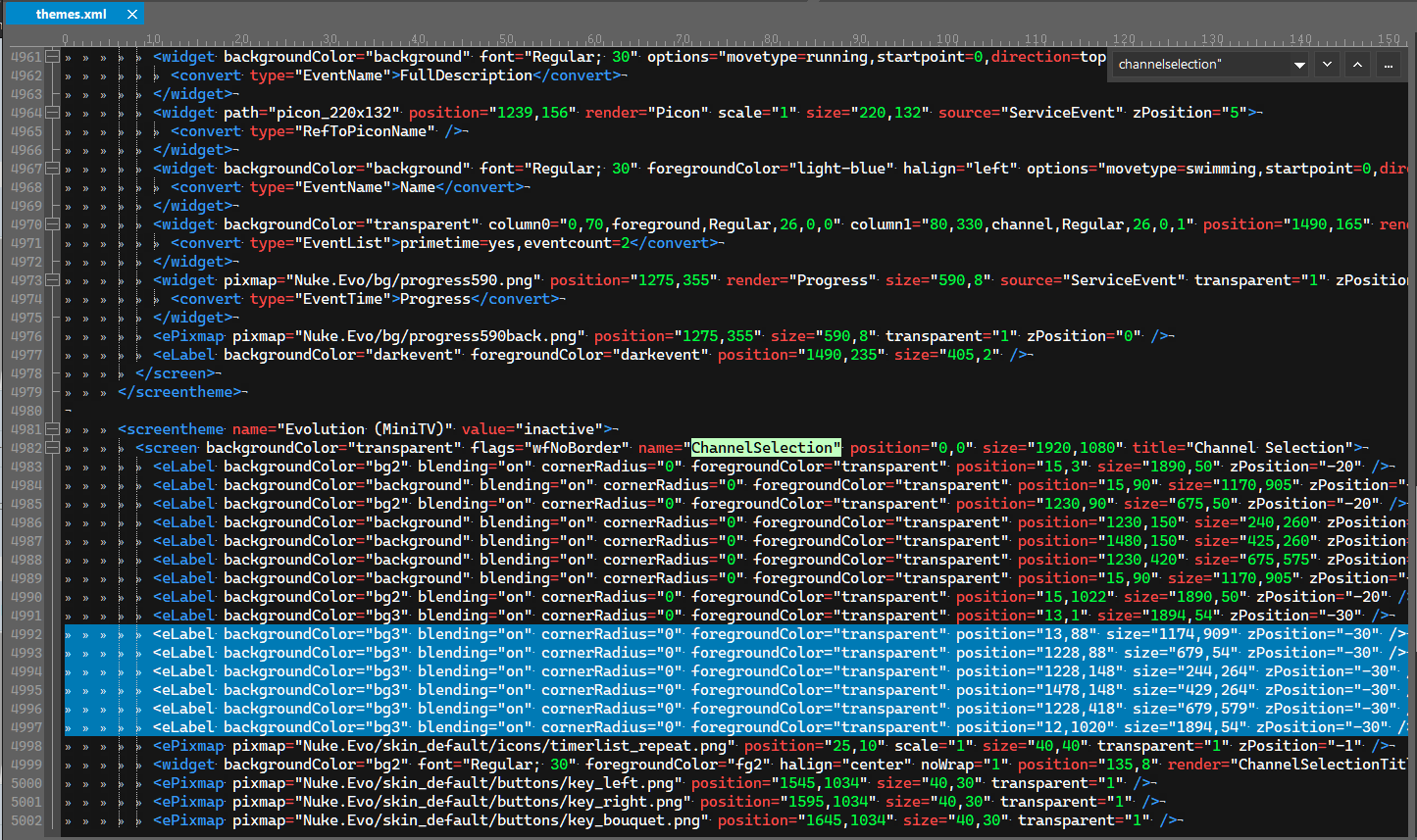Find previous match with up chevron
Viewport: 1417px width, 840px height.
1357,65
